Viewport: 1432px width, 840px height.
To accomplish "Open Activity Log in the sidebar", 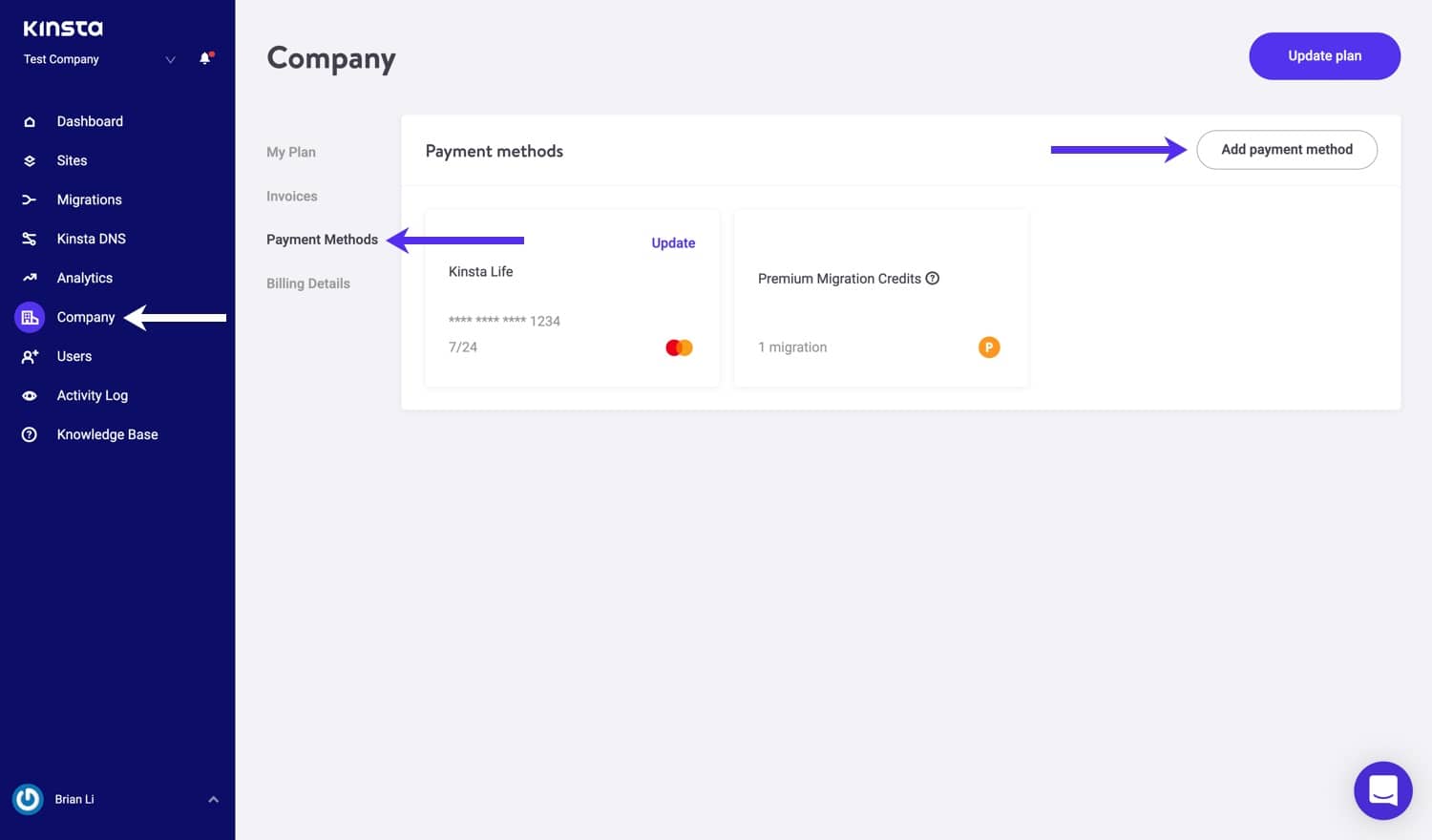I will click(92, 395).
